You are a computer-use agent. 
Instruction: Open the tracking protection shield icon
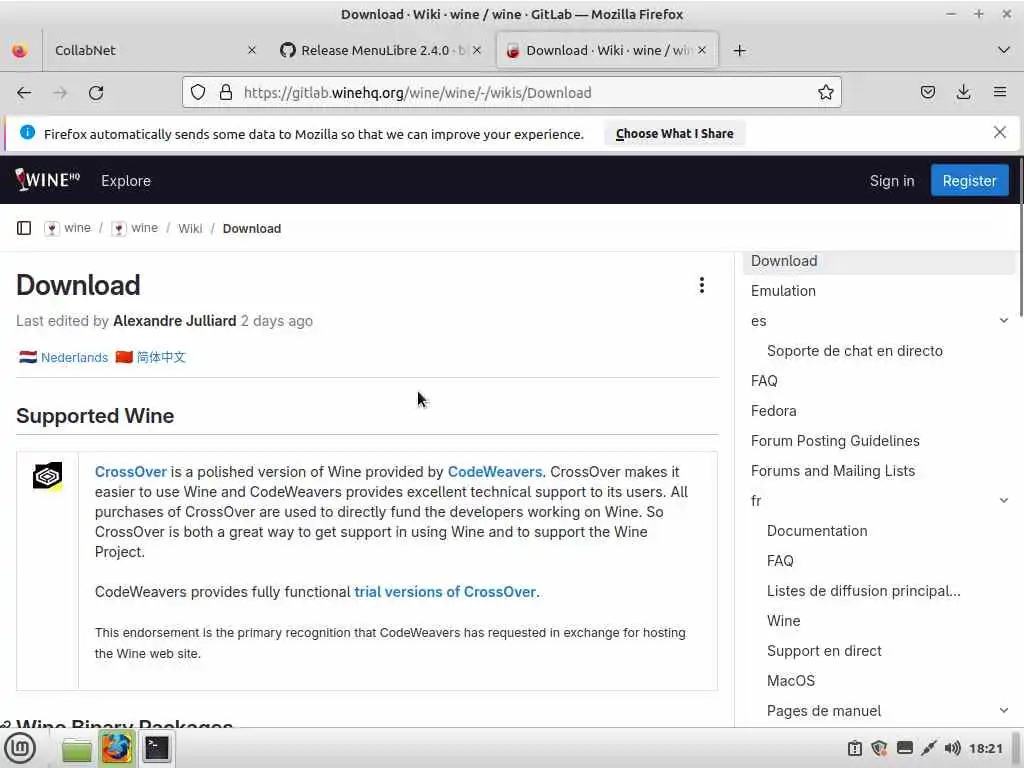(198, 93)
